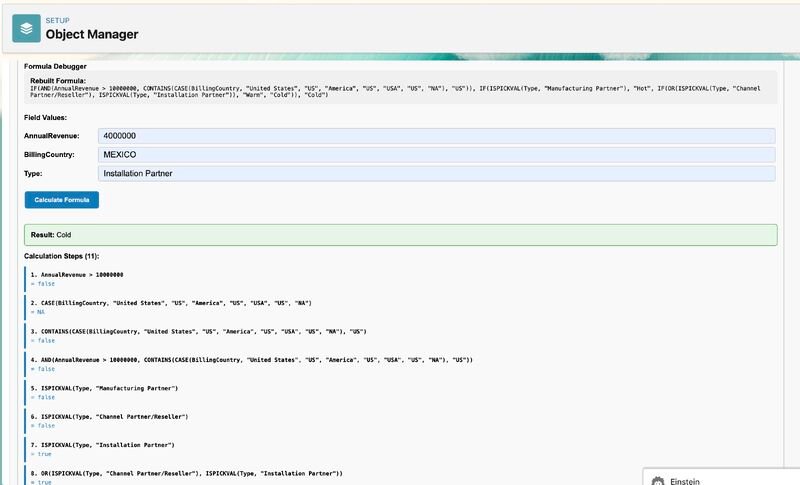Open the Einstein panel label
Image resolution: width=800 pixels, height=485 pixels.
[685, 481]
